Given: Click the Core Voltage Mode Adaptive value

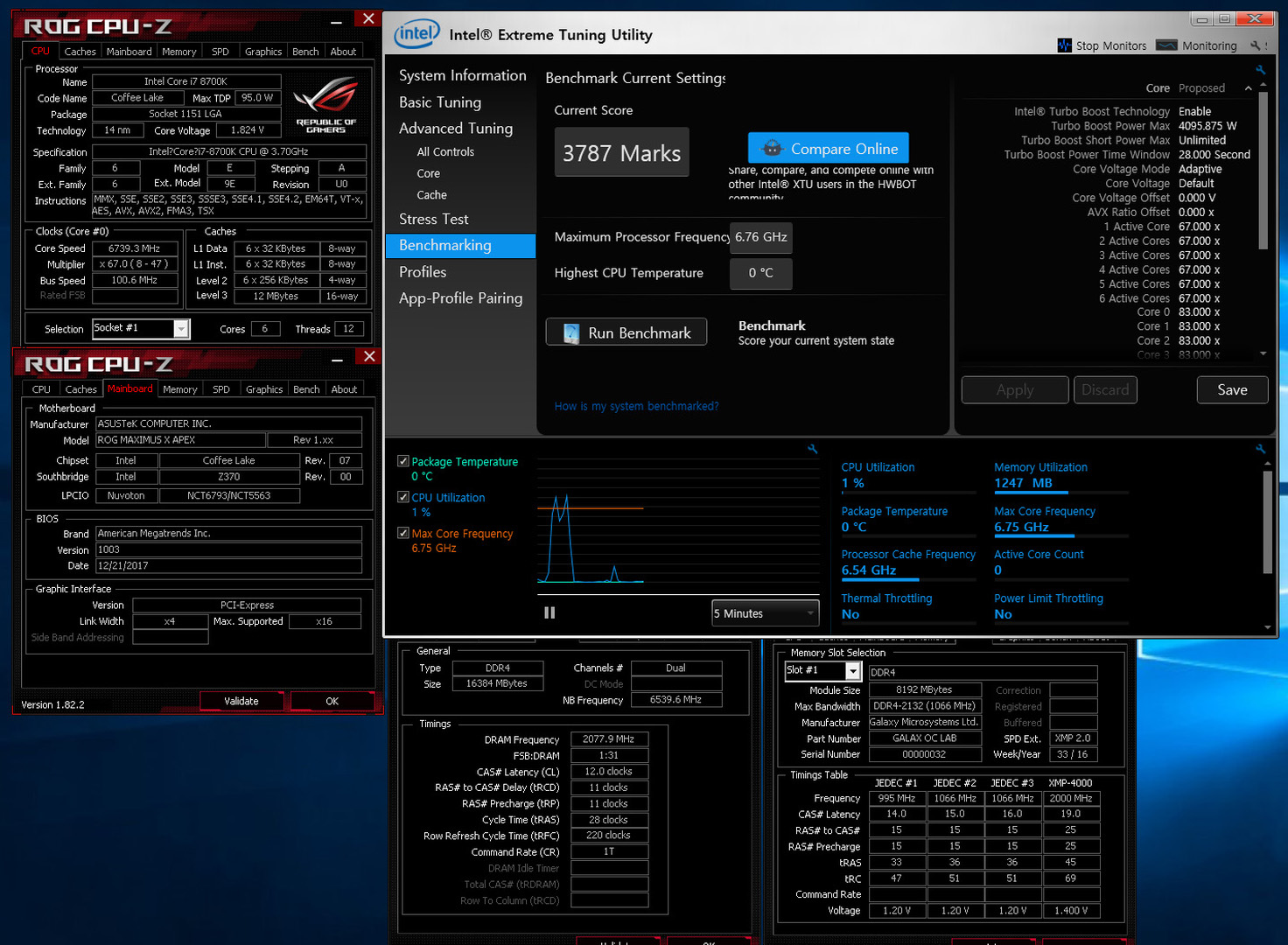Looking at the screenshot, I should tap(1200, 169).
